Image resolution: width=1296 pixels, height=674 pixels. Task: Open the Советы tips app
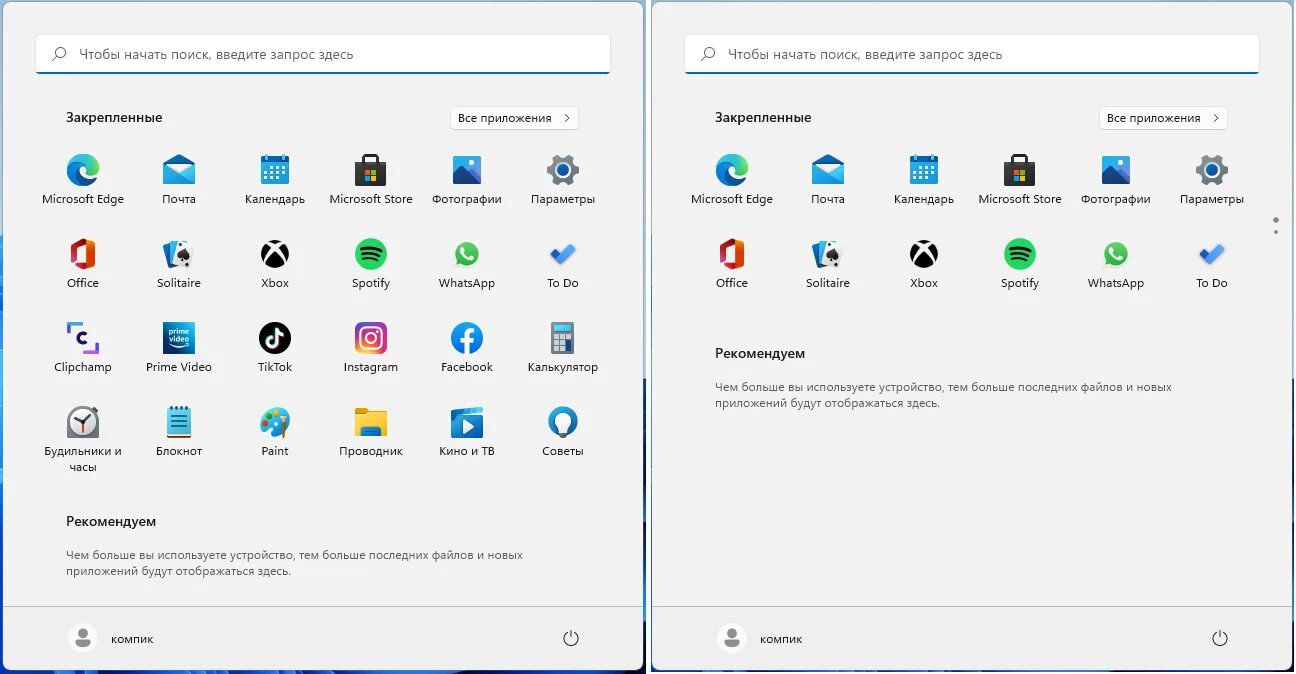(x=563, y=432)
